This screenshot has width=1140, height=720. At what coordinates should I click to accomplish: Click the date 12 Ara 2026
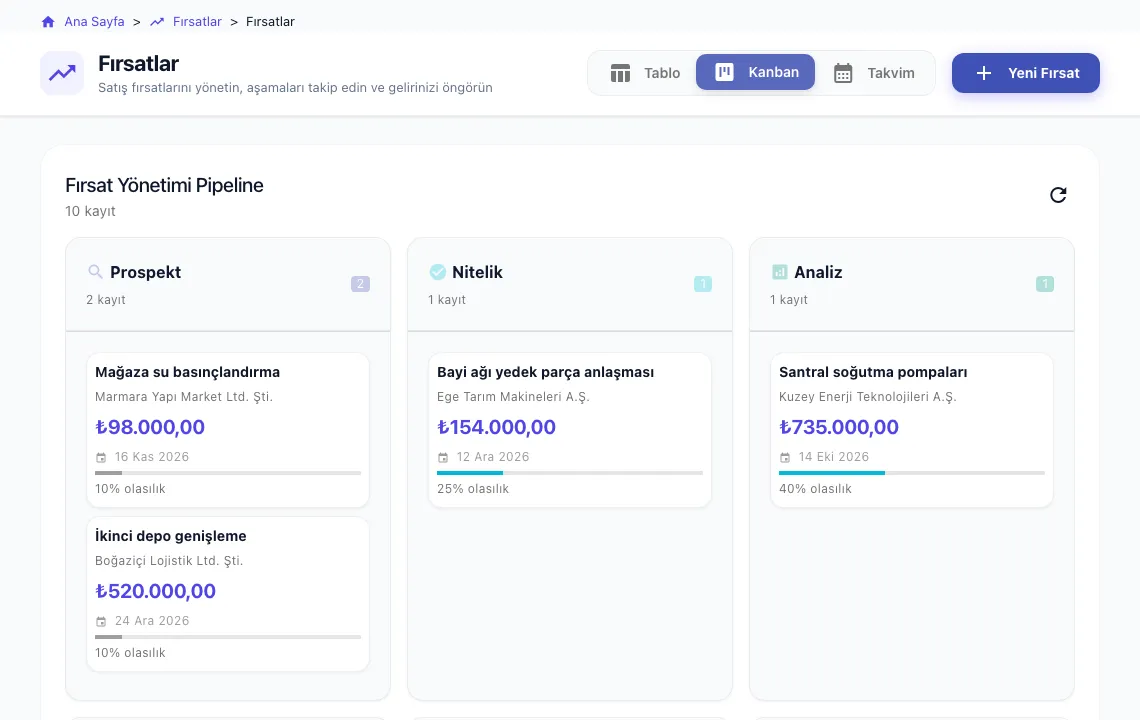(493, 457)
